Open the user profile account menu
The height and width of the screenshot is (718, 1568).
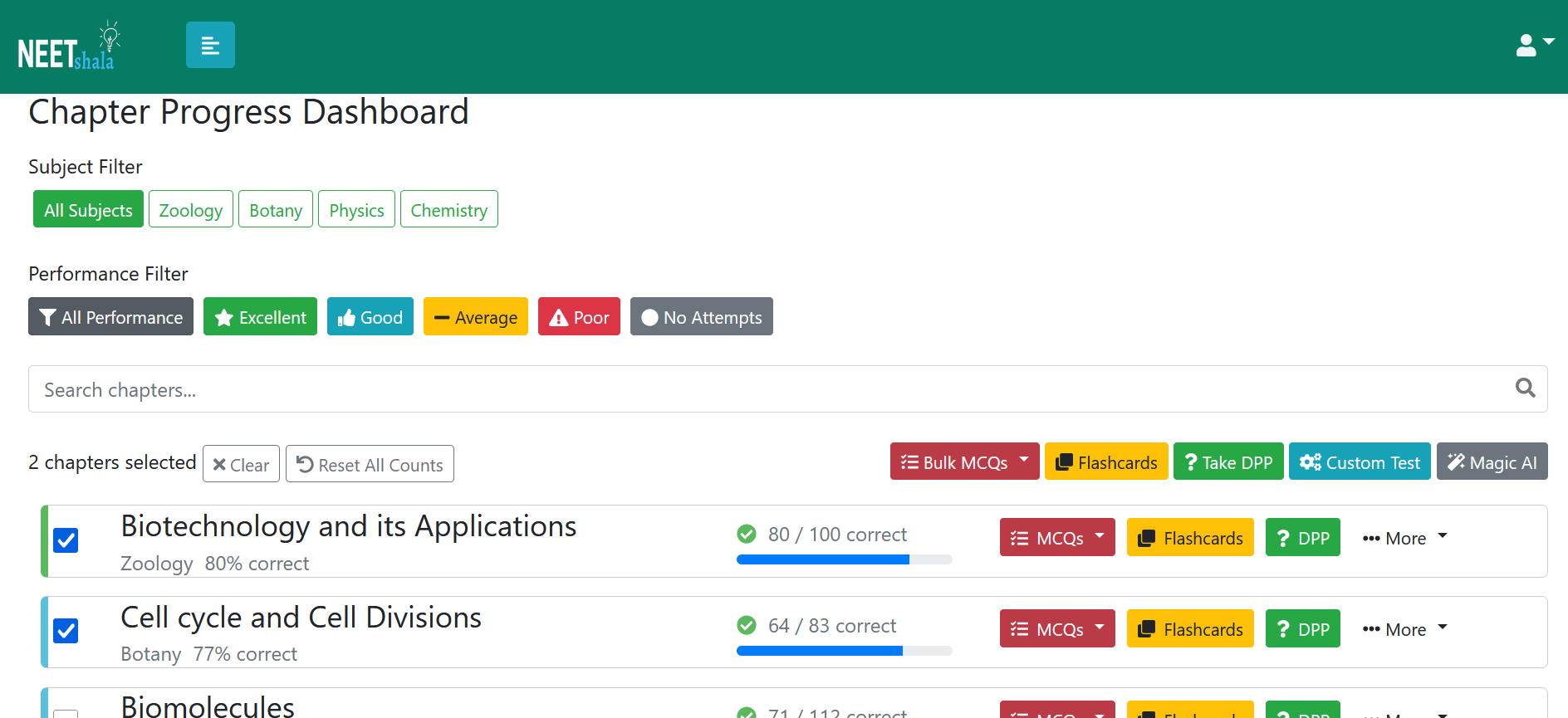(x=1535, y=44)
